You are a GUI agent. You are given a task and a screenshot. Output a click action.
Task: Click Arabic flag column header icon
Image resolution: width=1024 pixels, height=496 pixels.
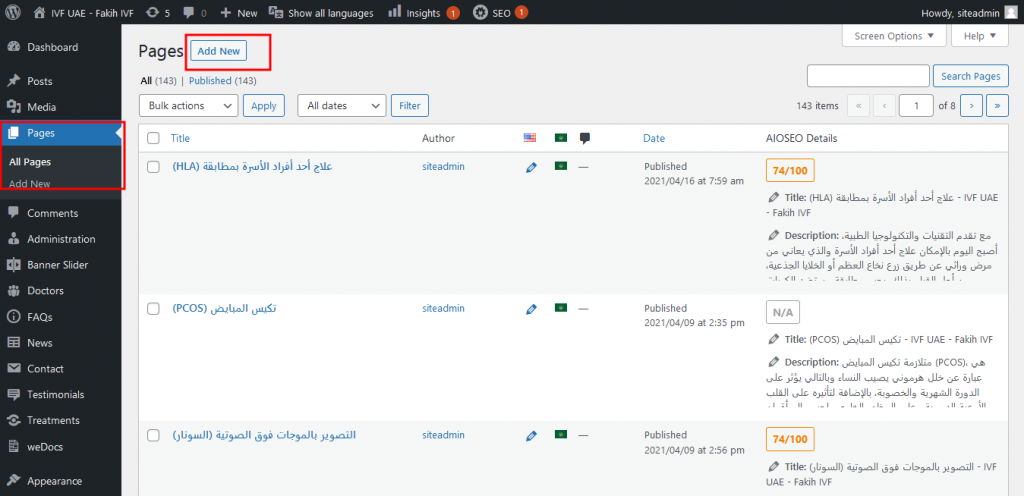(560, 138)
